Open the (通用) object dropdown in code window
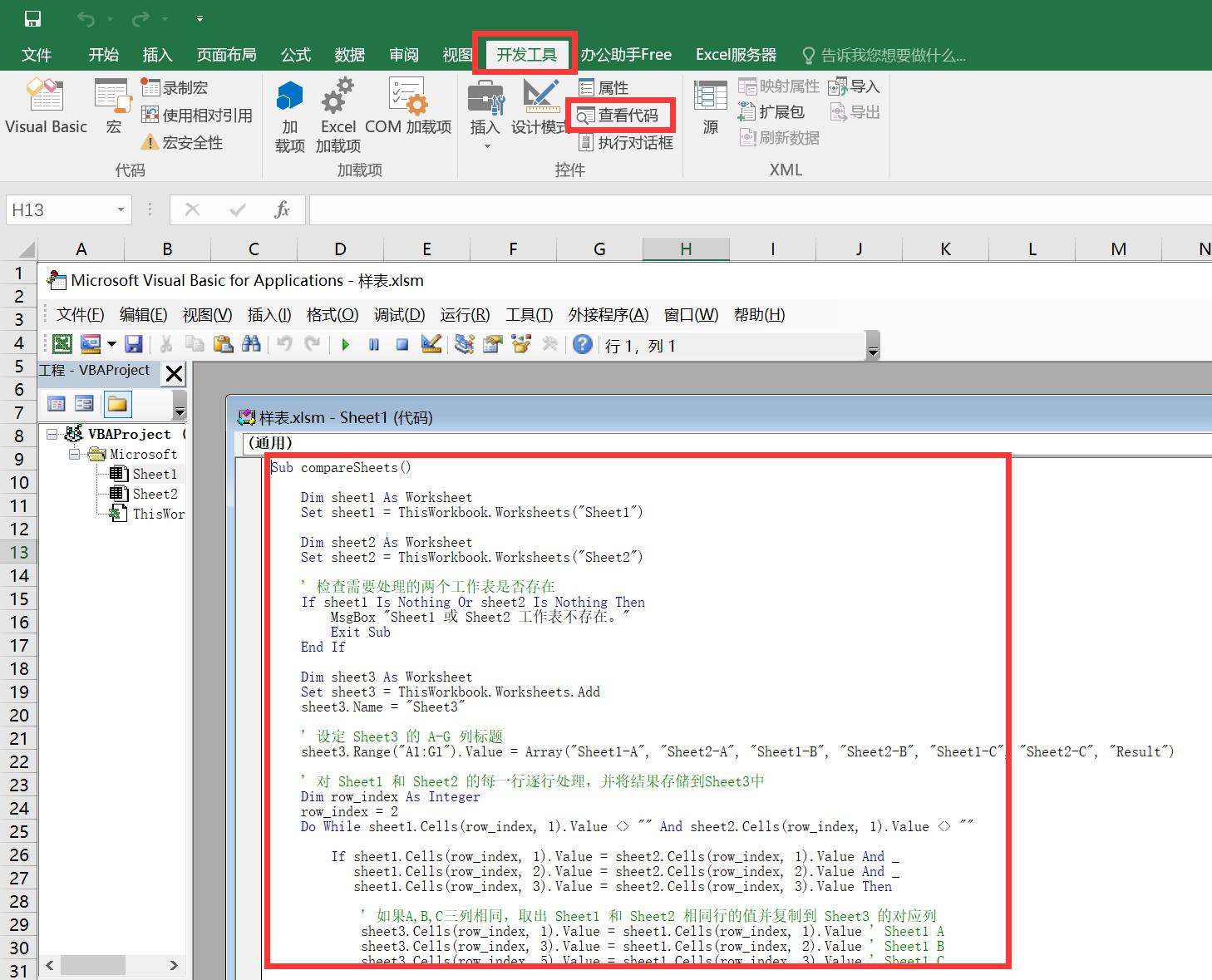 (727, 443)
